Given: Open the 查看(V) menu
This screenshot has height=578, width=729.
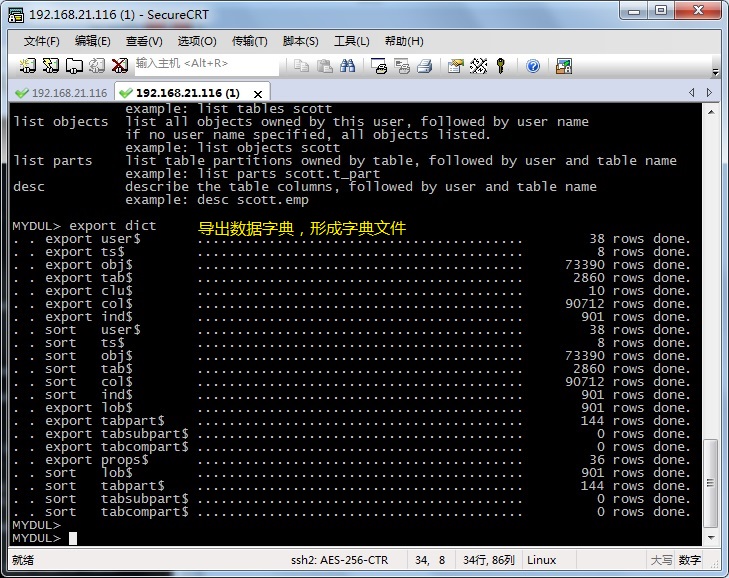Looking at the screenshot, I should coord(144,41).
